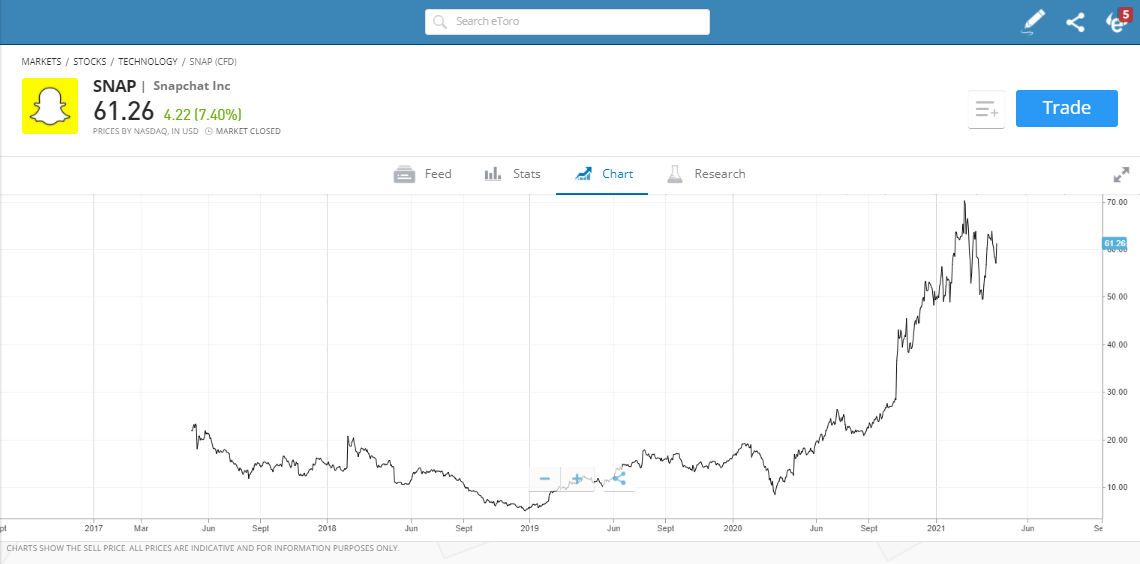
Task: Click the 50.00 price axis label
Action: click(x=1116, y=297)
